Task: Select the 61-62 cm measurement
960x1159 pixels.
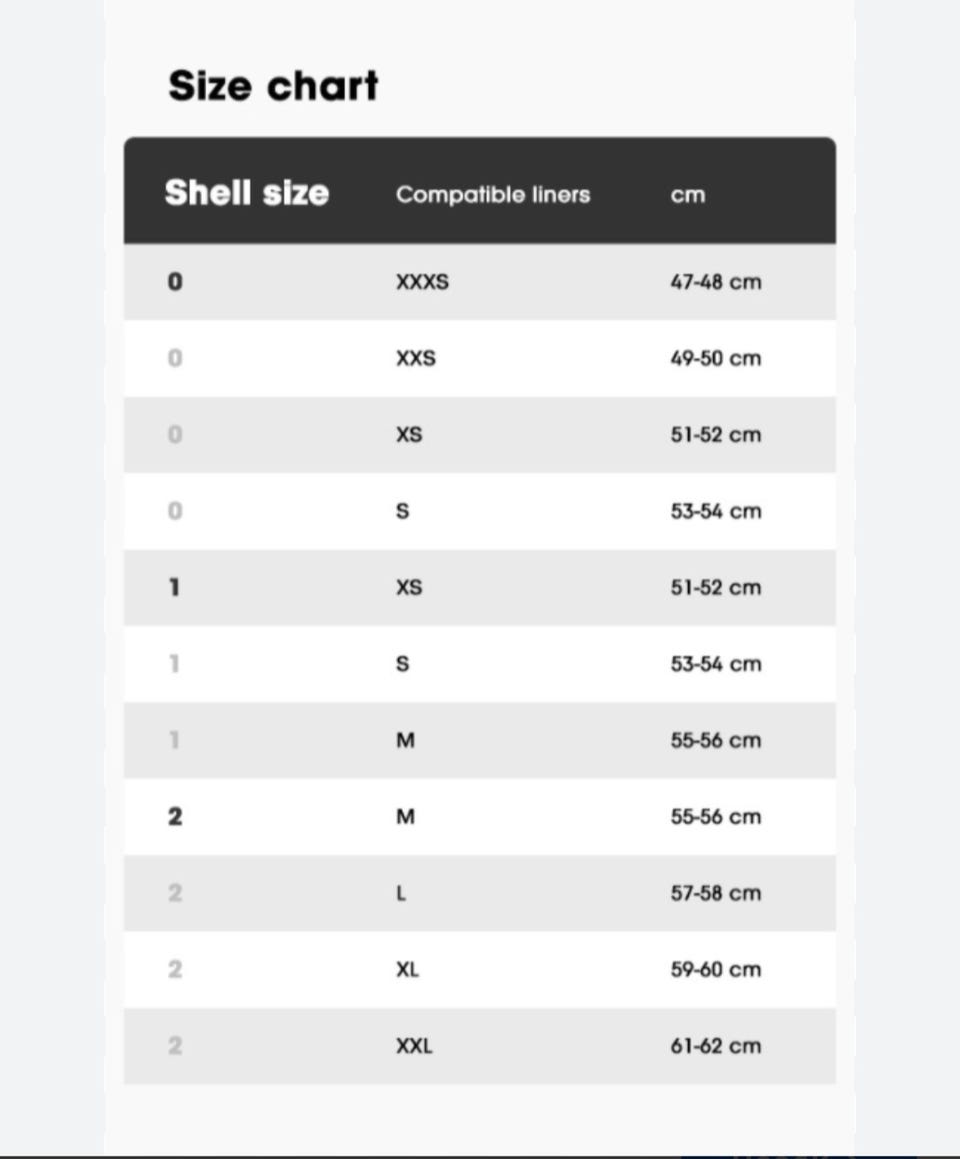Action: [715, 1046]
